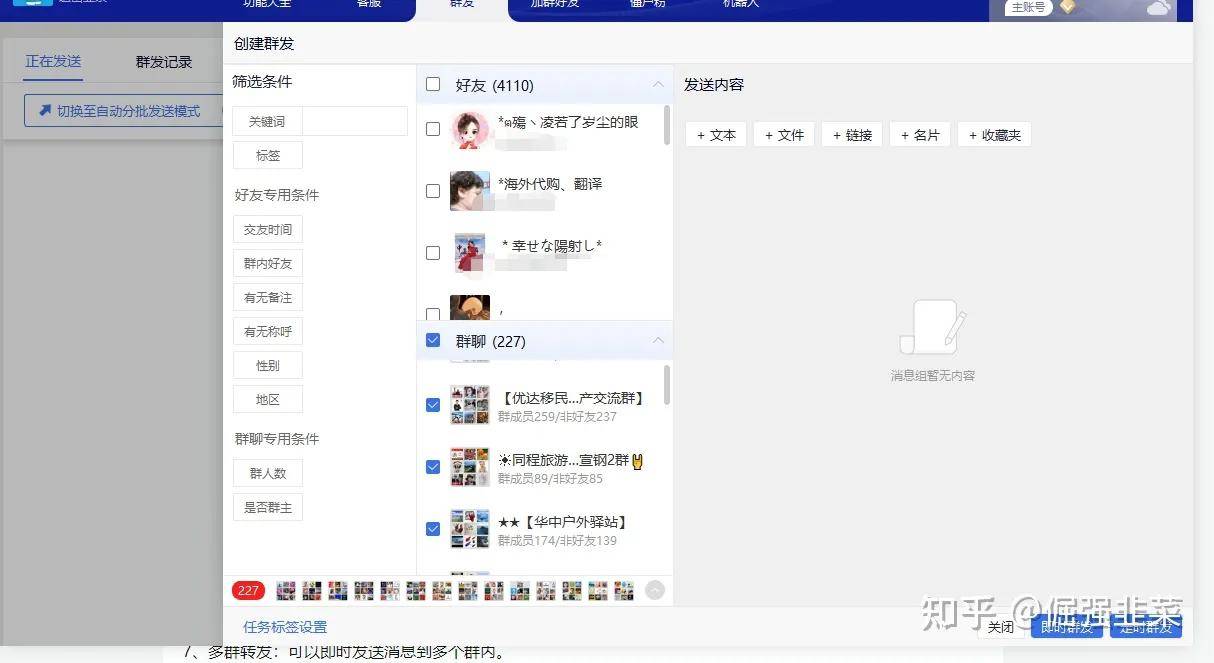Uncheck the 优达移民 group checkbox
The height and width of the screenshot is (663, 1214).
433,405
